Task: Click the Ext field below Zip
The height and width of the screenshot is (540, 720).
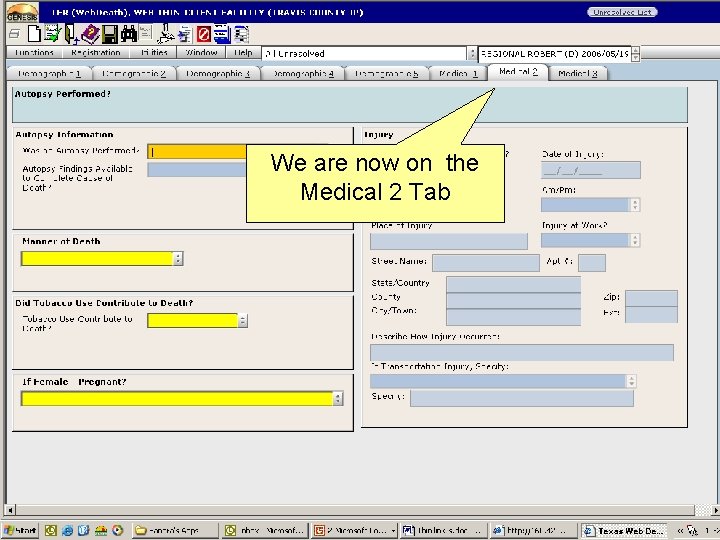Action: pos(651,315)
